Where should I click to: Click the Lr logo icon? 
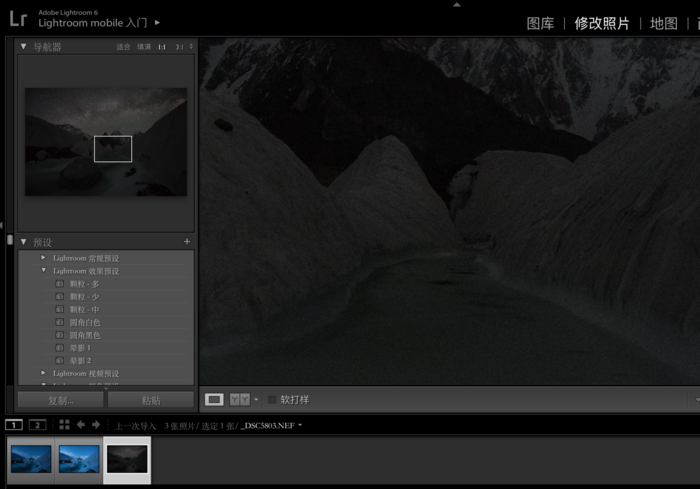pyautogui.click(x=18, y=18)
